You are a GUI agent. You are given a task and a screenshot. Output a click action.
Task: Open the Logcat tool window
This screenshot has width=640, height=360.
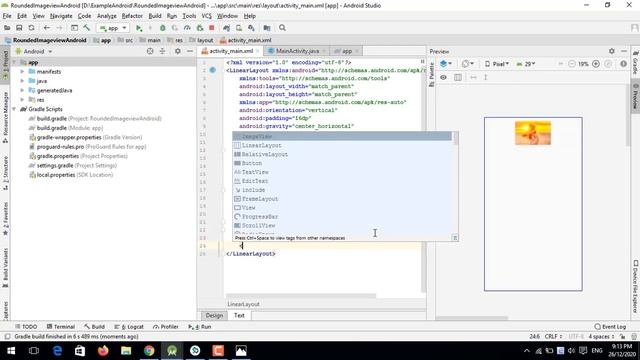pos(129,327)
